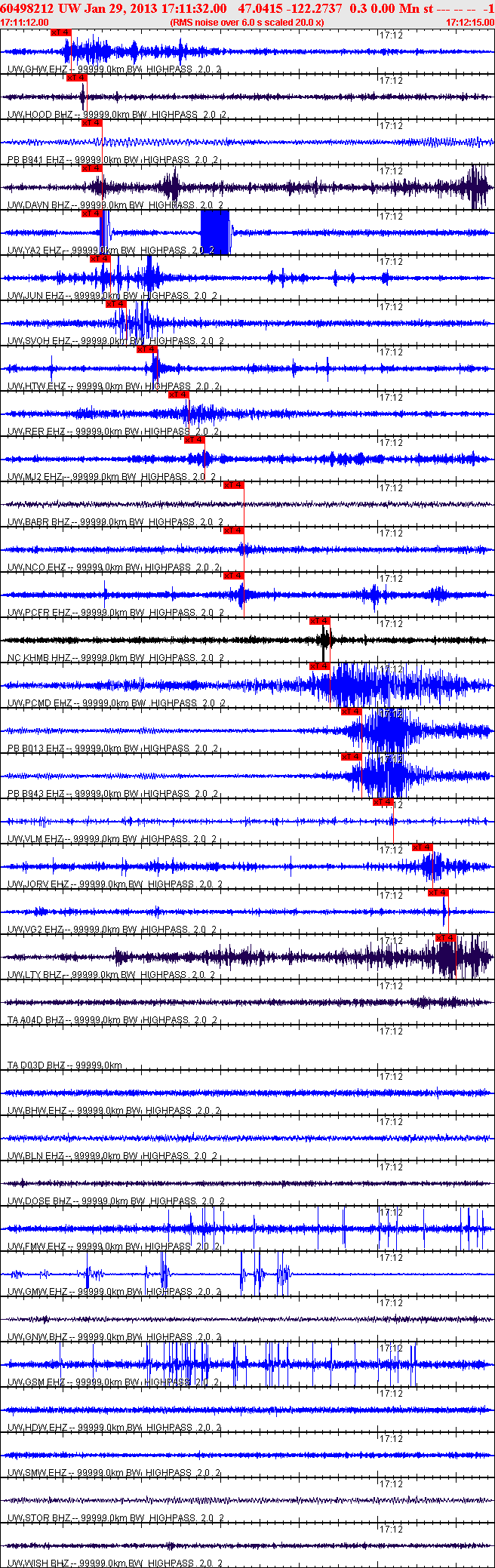Click the 'UW.NCO EHZ' station label

coord(37,567)
